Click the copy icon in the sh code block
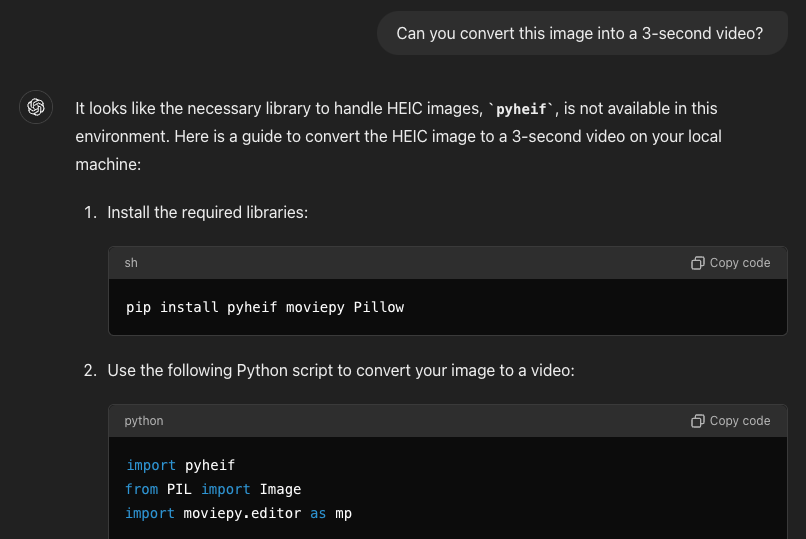This screenshot has height=539, width=806. (698, 263)
